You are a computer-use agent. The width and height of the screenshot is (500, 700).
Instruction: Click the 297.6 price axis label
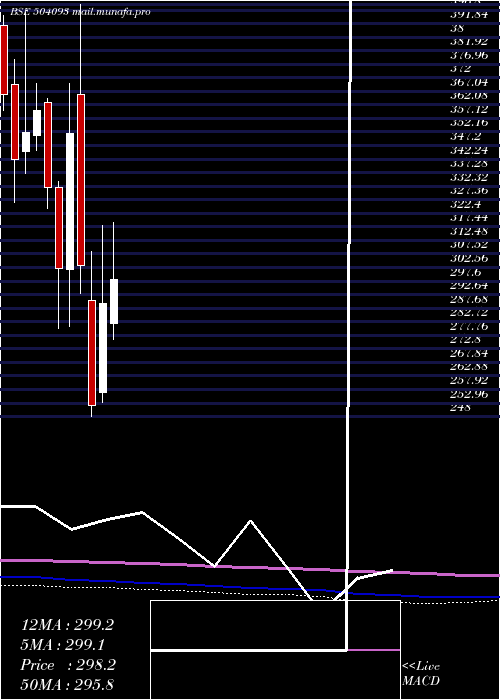click(466, 272)
